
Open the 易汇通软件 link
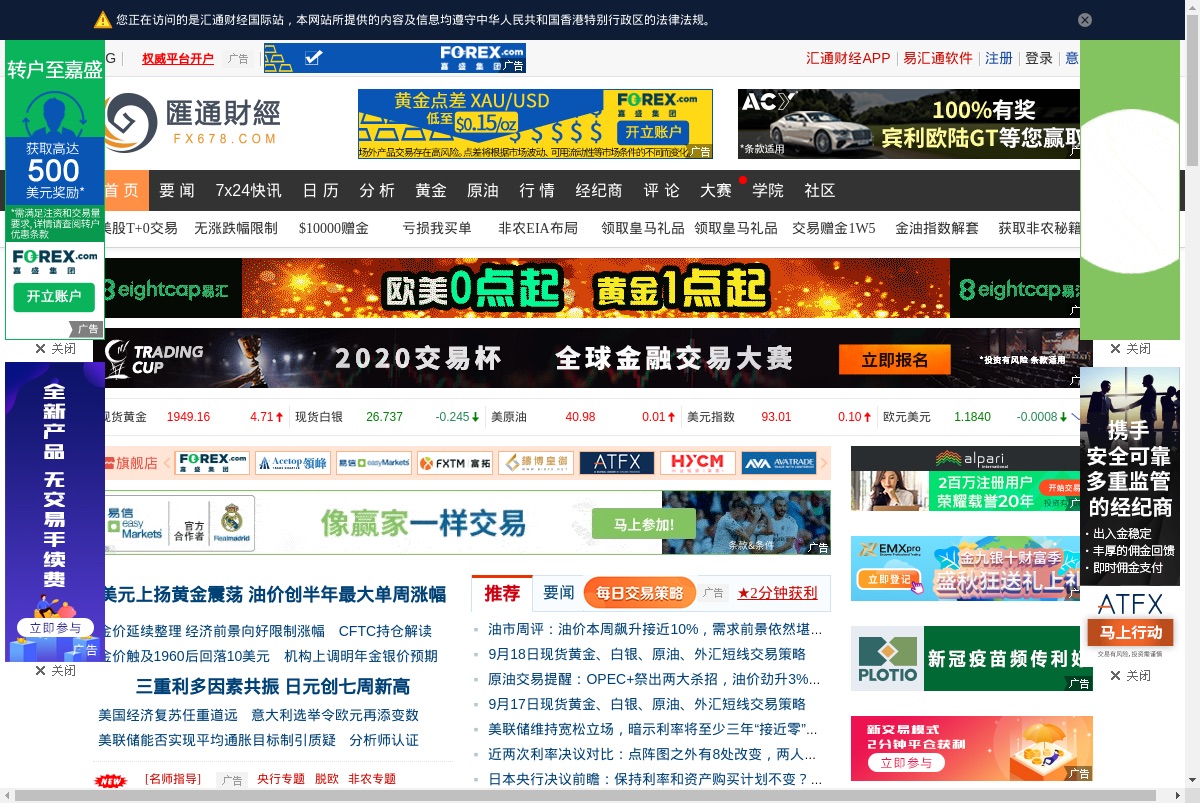(x=938, y=58)
